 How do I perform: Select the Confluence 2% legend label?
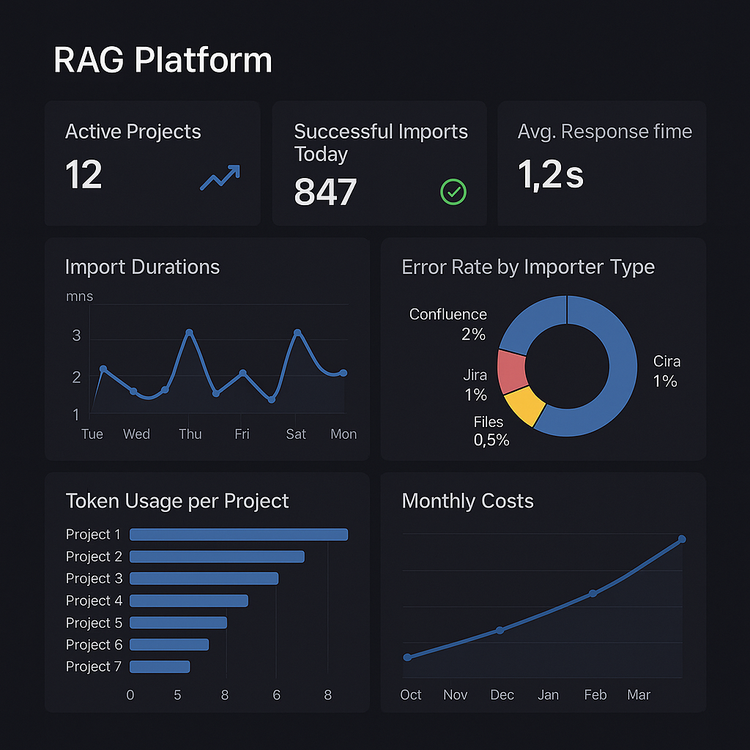448,324
